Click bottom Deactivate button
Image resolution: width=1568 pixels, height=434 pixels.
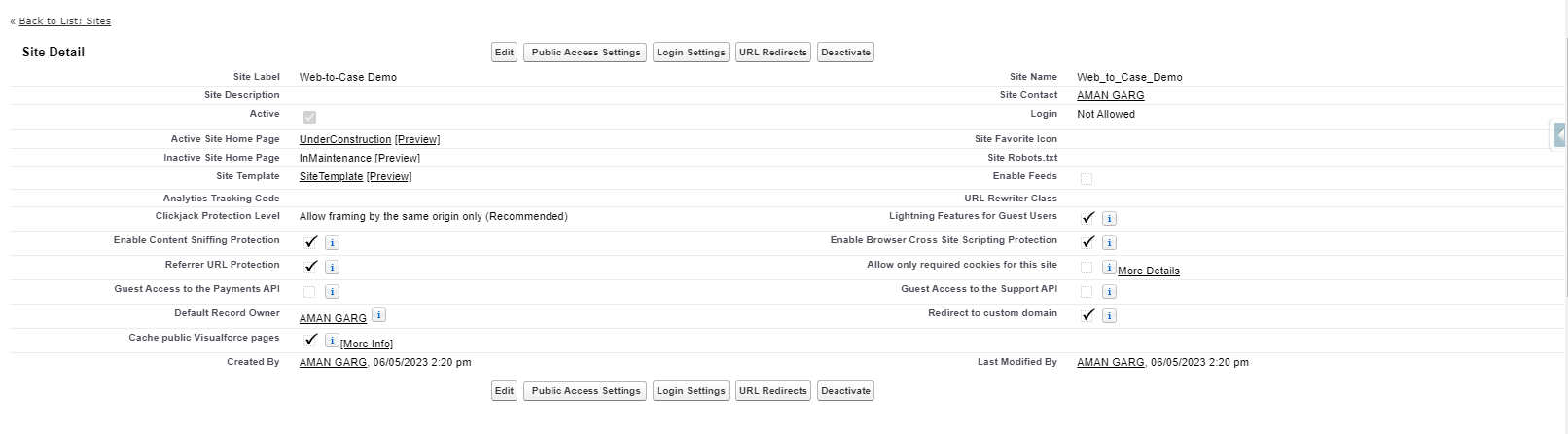(x=845, y=391)
